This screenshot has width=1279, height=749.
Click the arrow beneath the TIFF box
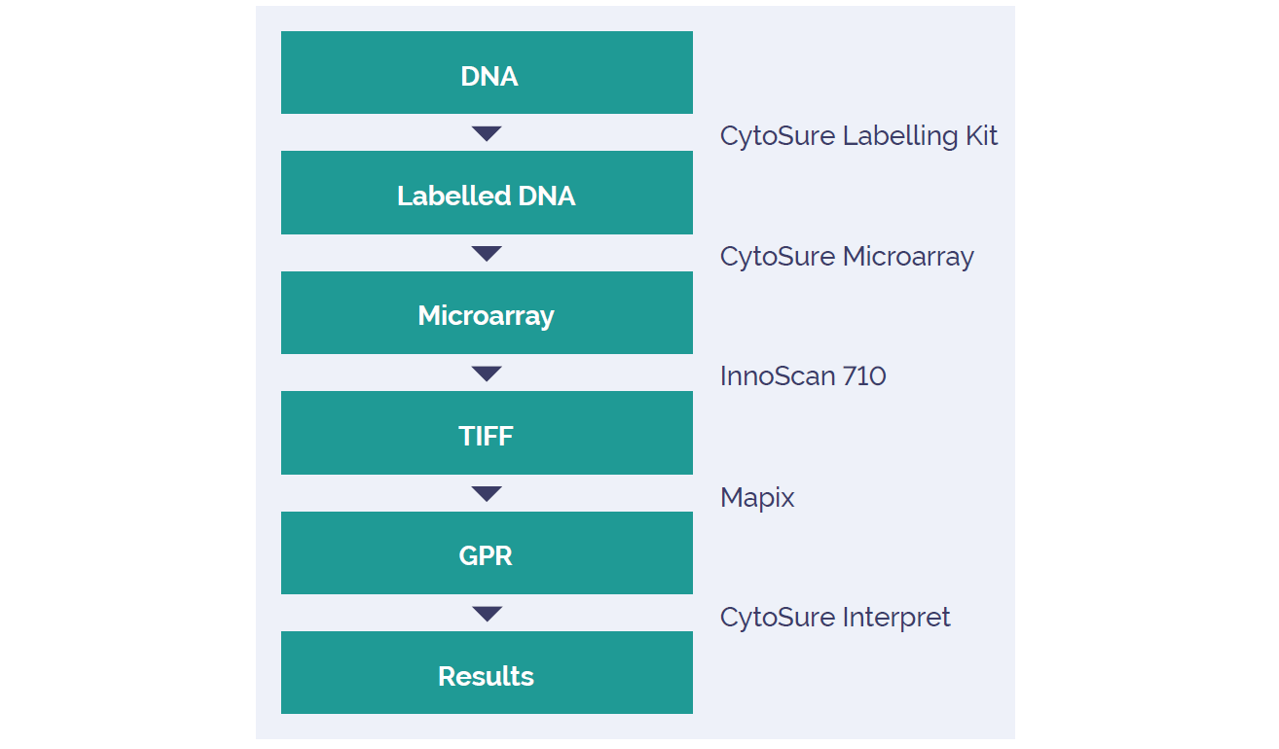[486, 494]
